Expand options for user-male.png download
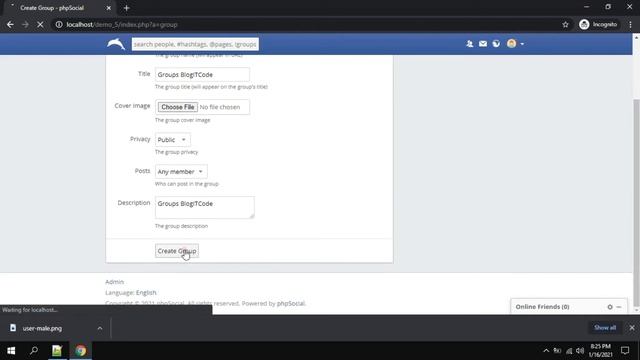This screenshot has height=360, width=640. pos(100,328)
